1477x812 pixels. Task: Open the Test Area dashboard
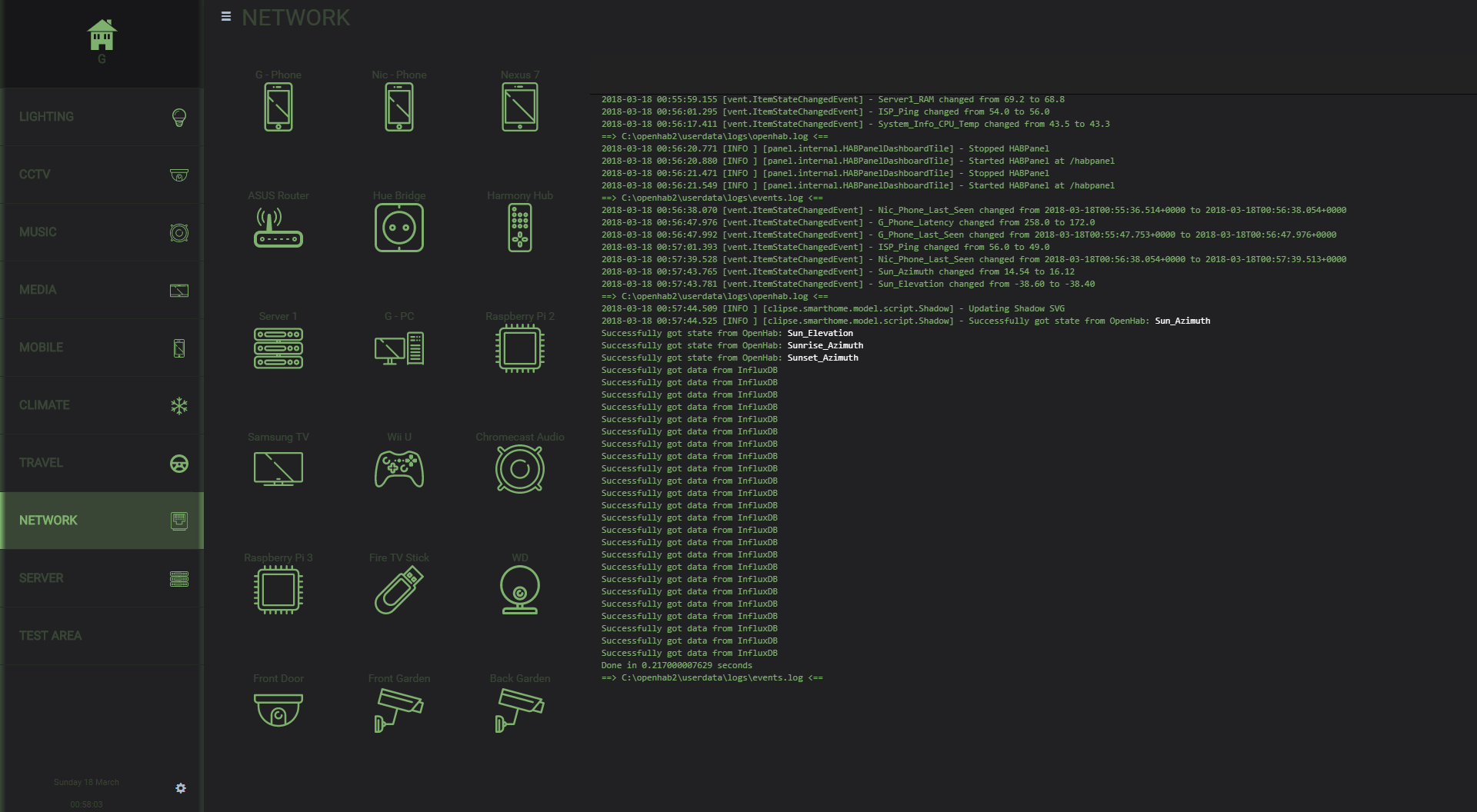pyautogui.click(x=102, y=636)
